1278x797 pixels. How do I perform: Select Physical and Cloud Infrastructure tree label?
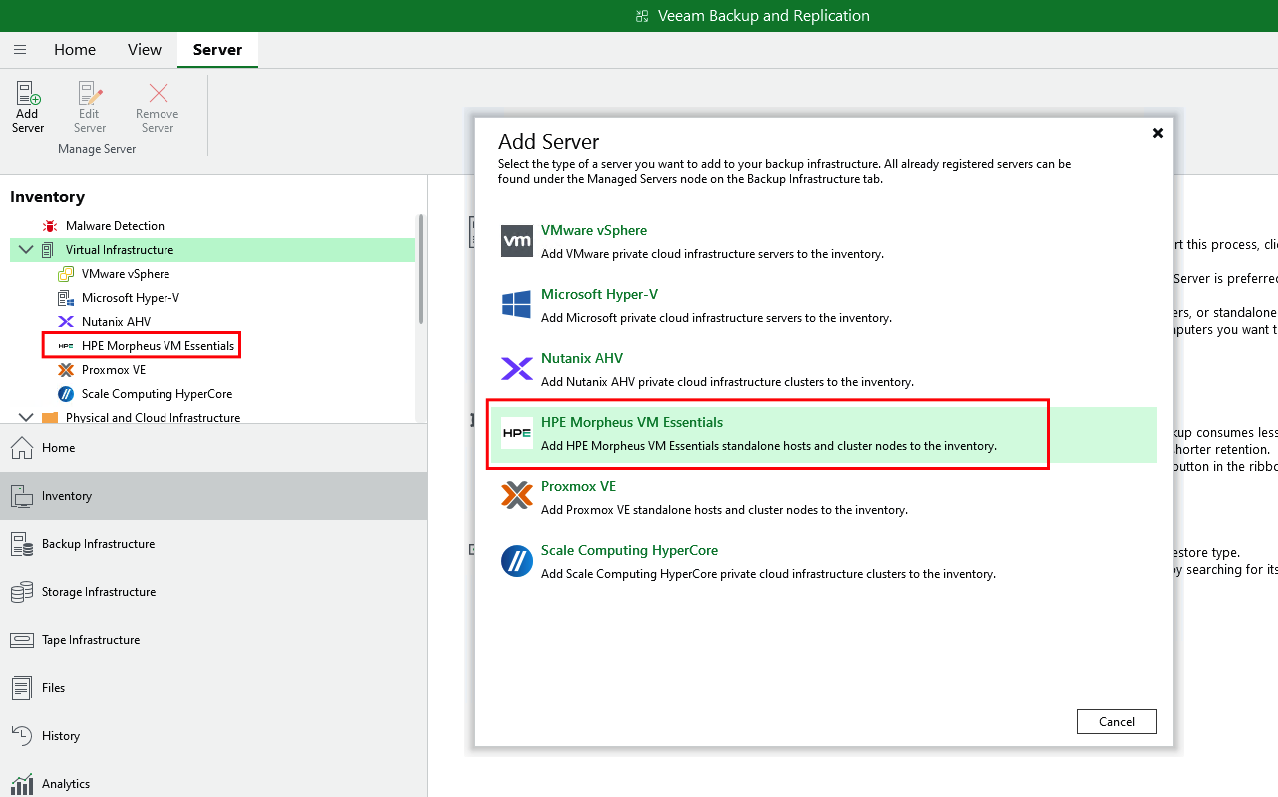coord(153,418)
